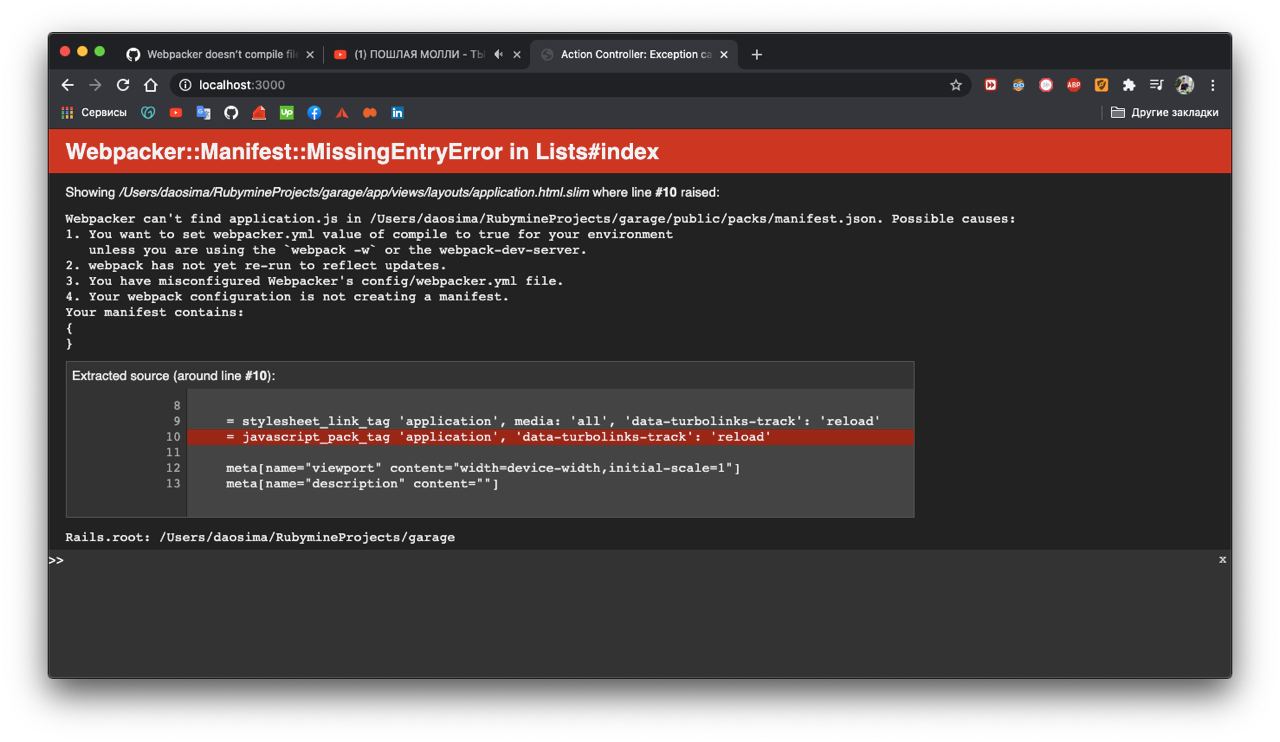Open the Extensions puzzle menu
Viewport: 1280px width, 742px height.
point(1129,85)
